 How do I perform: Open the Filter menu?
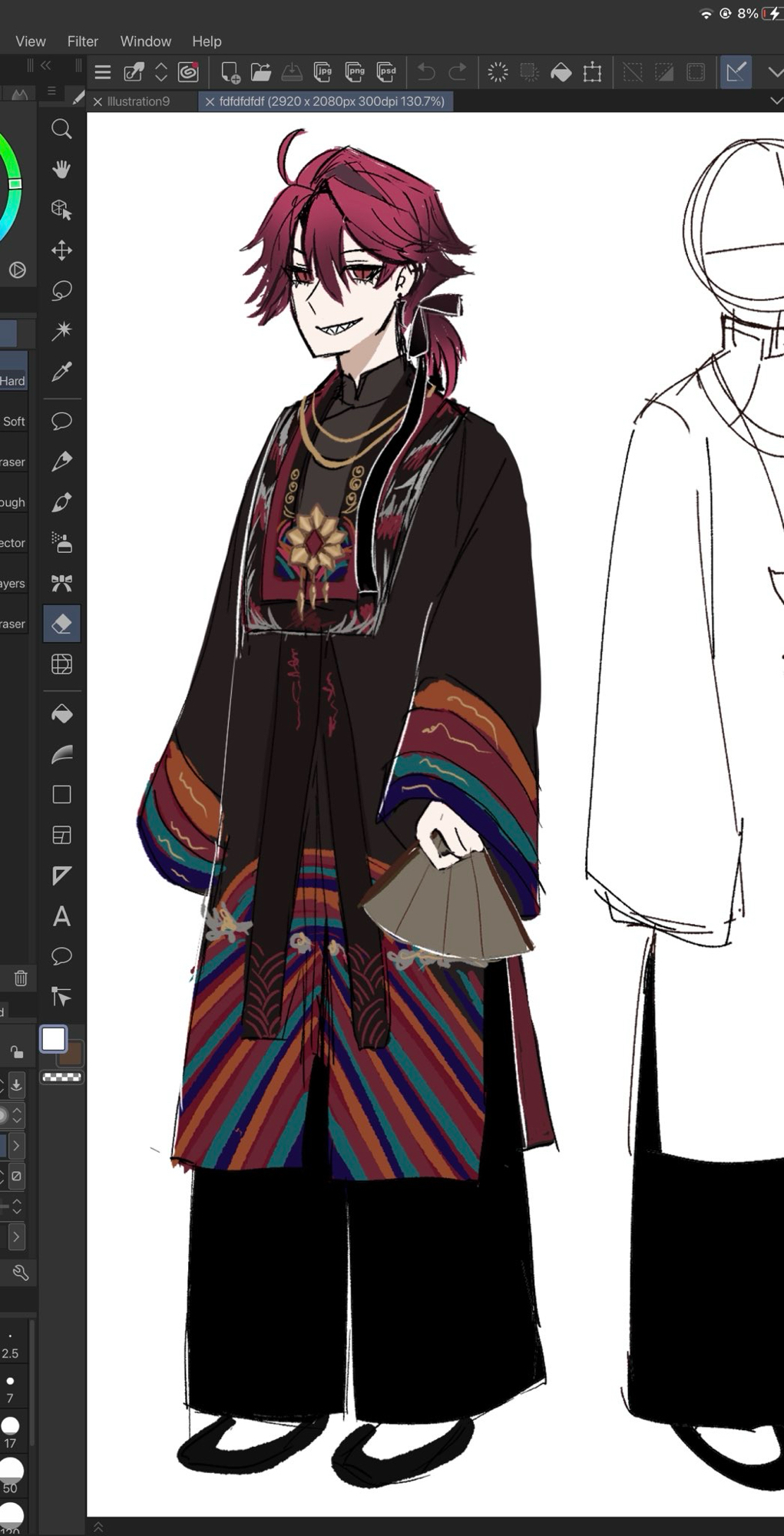[x=82, y=41]
